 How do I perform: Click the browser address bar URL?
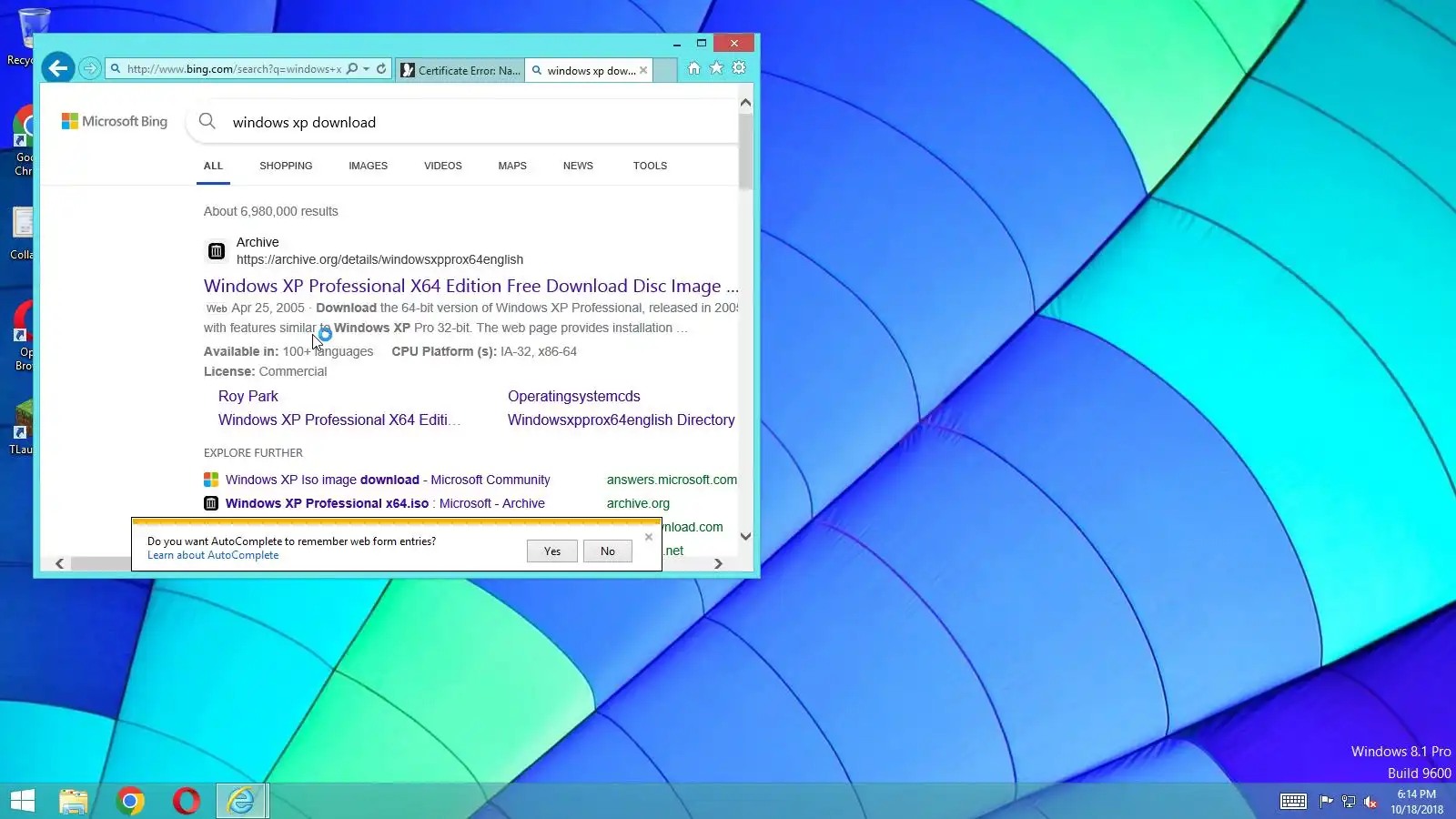(x=235, y=68)
